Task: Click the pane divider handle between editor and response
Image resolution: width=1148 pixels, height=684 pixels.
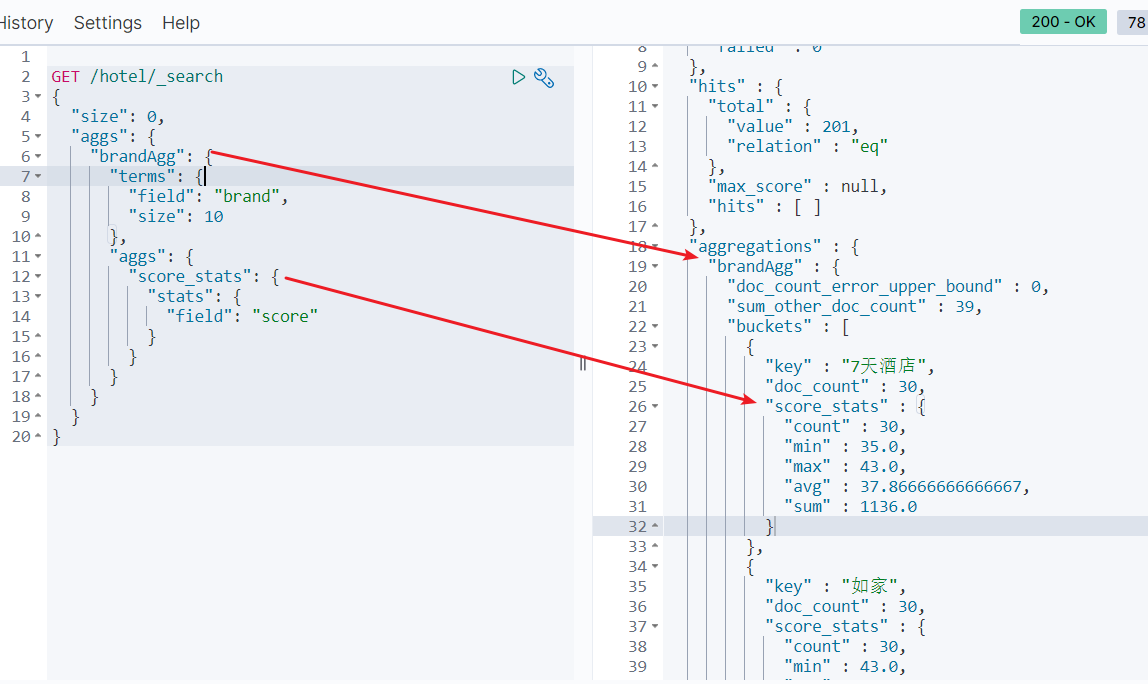Action: [583, 364]
